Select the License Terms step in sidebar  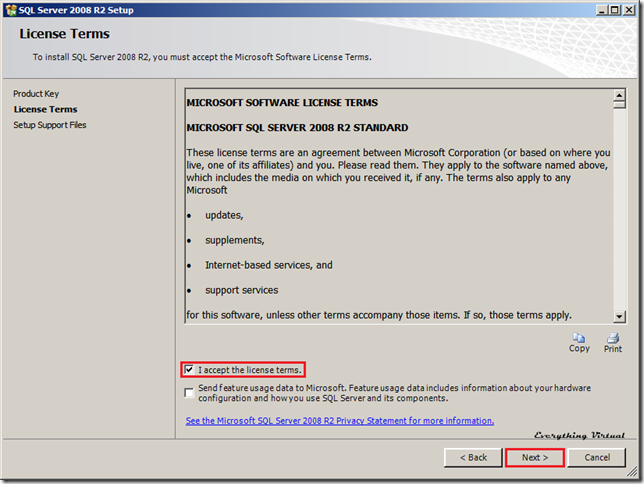point(46,109)
